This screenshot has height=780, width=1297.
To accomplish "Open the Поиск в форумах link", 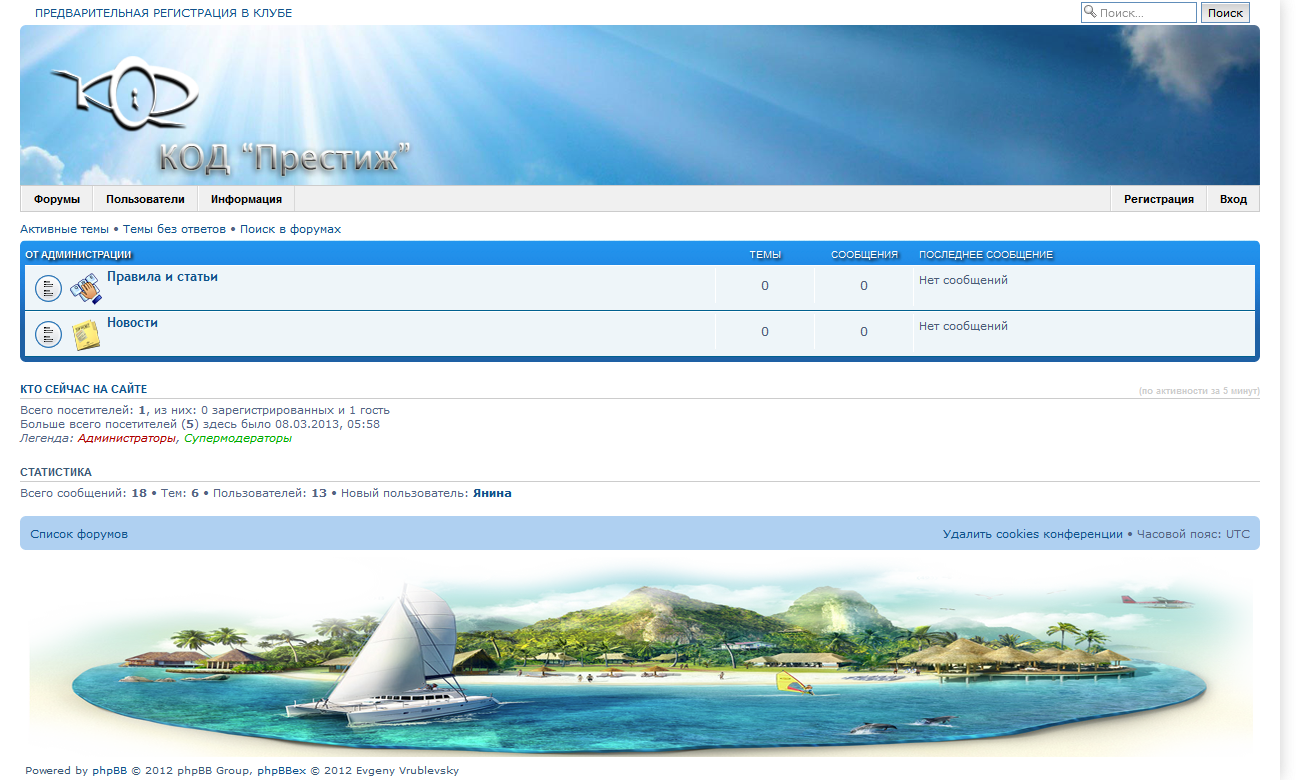I will tap(290, 229).
